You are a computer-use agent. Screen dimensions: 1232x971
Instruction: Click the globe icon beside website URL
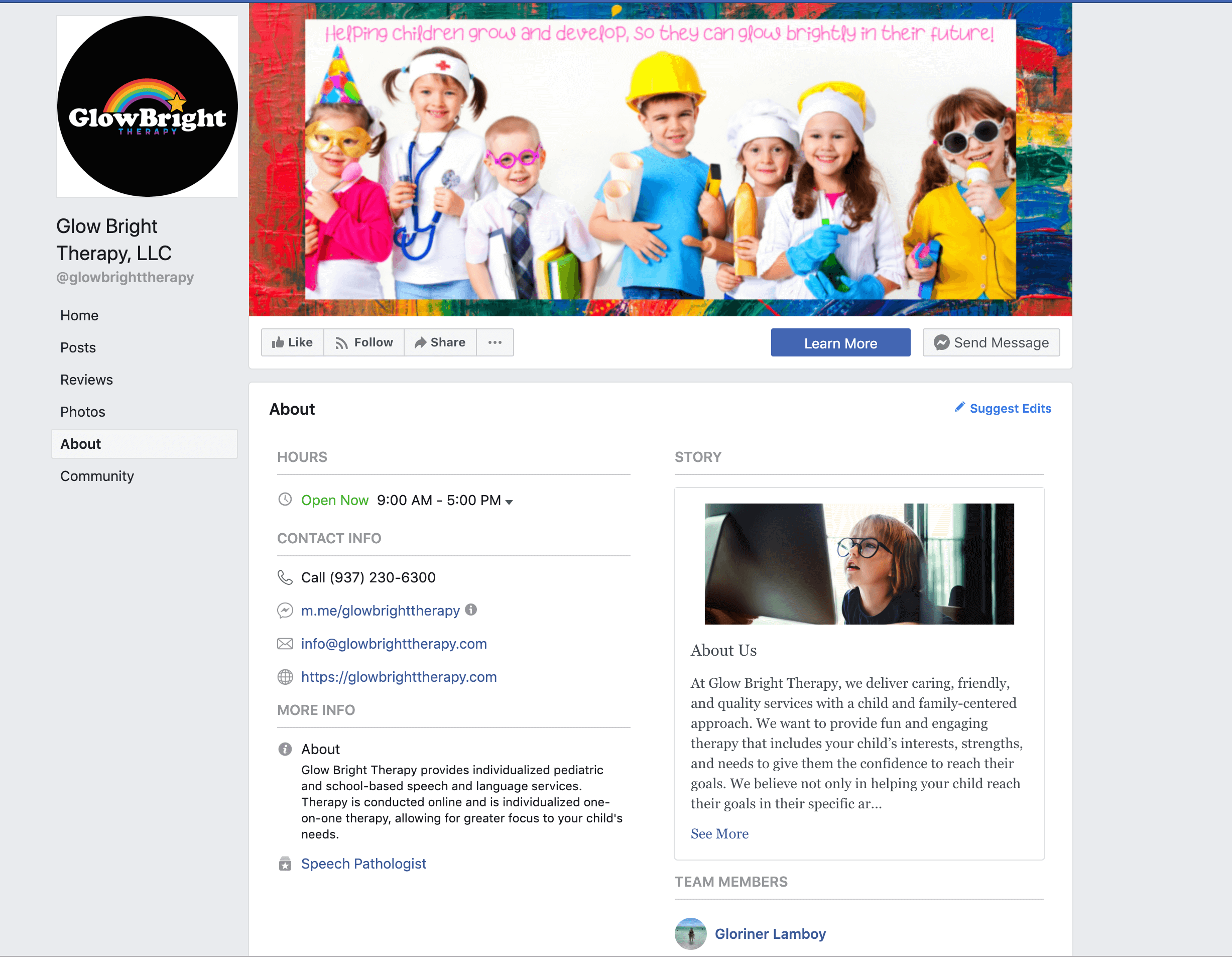[285, 677]
